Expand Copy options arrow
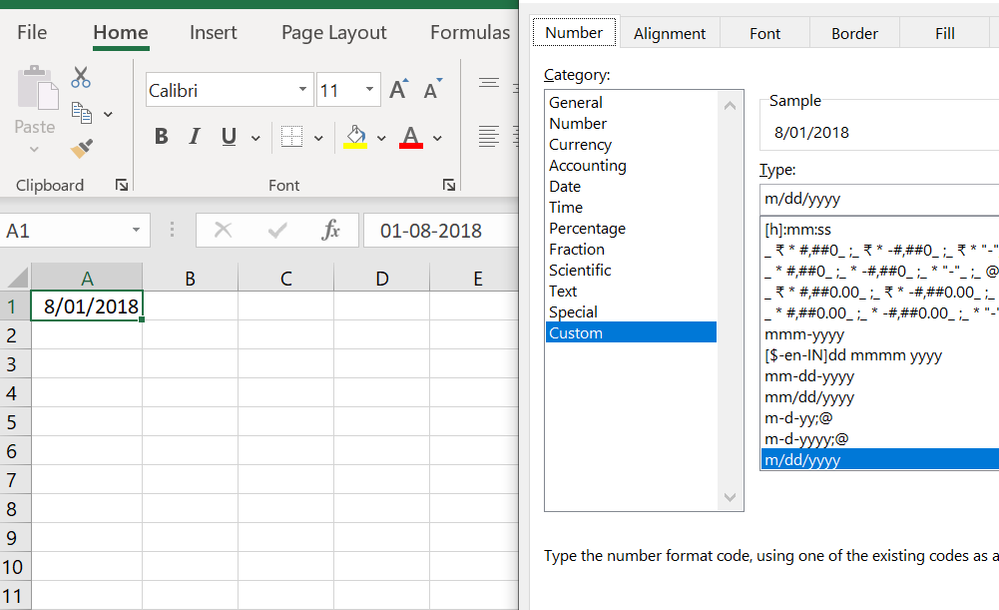 click(x=108, y=114)
